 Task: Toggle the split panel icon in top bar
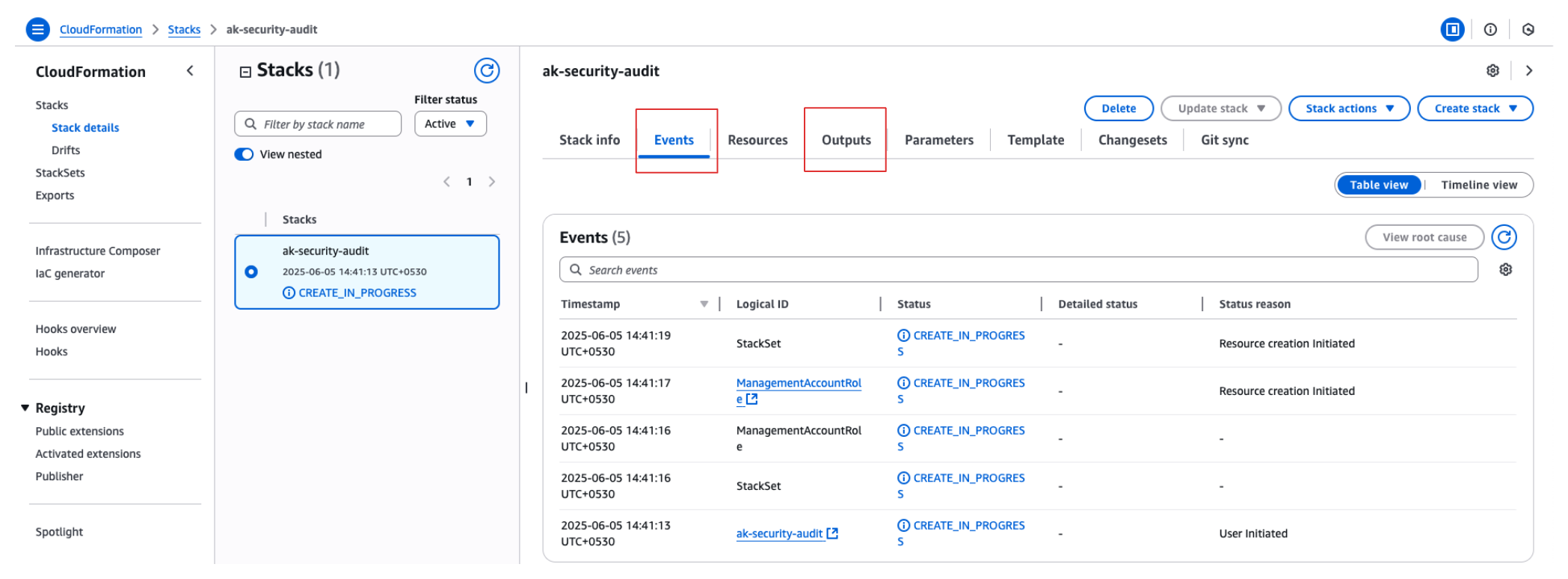click(1452, 29)
